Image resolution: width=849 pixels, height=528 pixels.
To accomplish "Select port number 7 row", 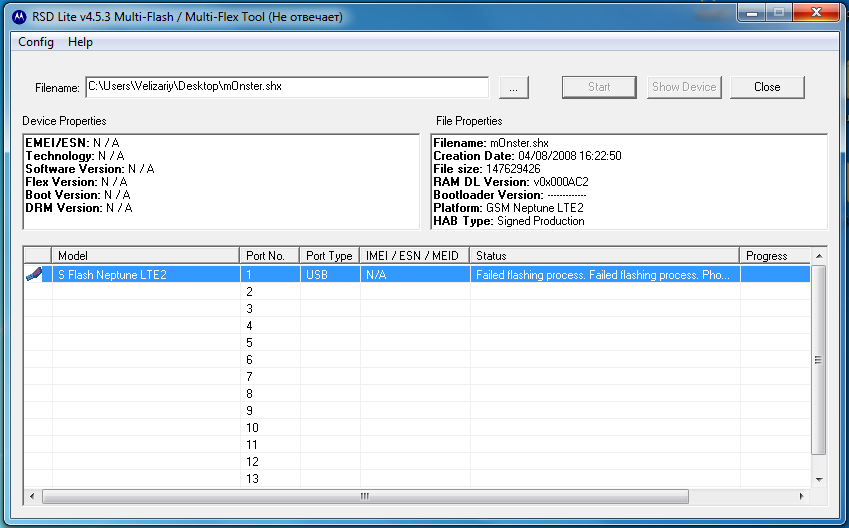I will (417, 376).
